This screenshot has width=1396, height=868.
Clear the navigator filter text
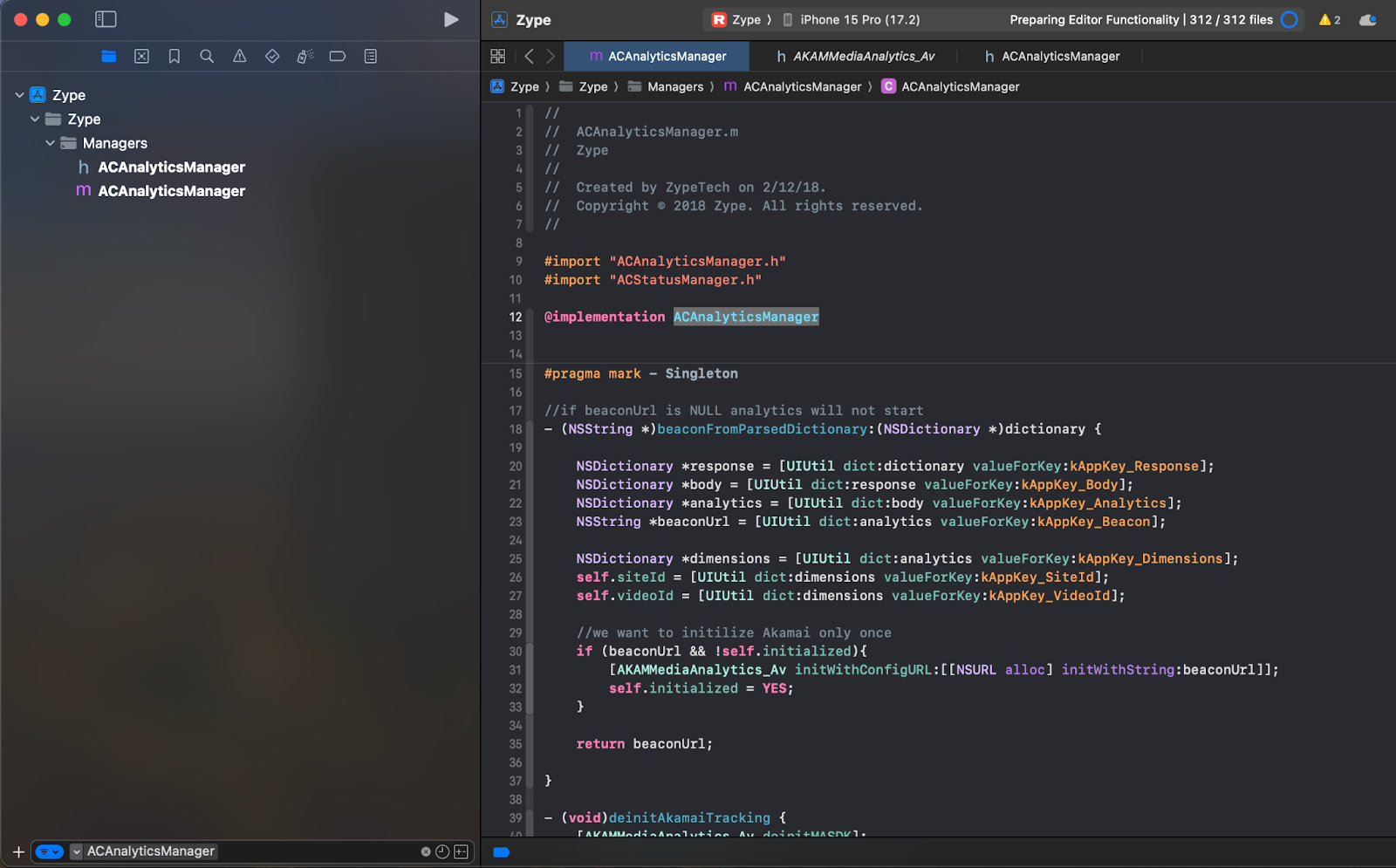(426, 851)
